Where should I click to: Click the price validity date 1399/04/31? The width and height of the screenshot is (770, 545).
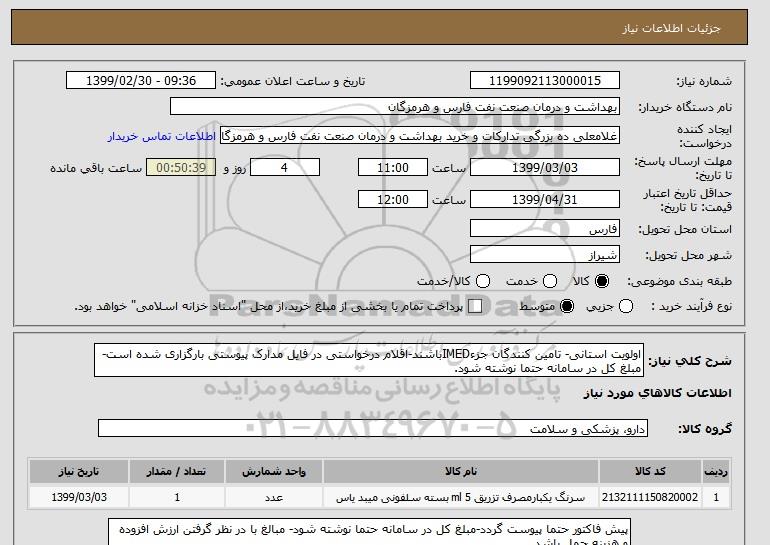click(545, 199)
